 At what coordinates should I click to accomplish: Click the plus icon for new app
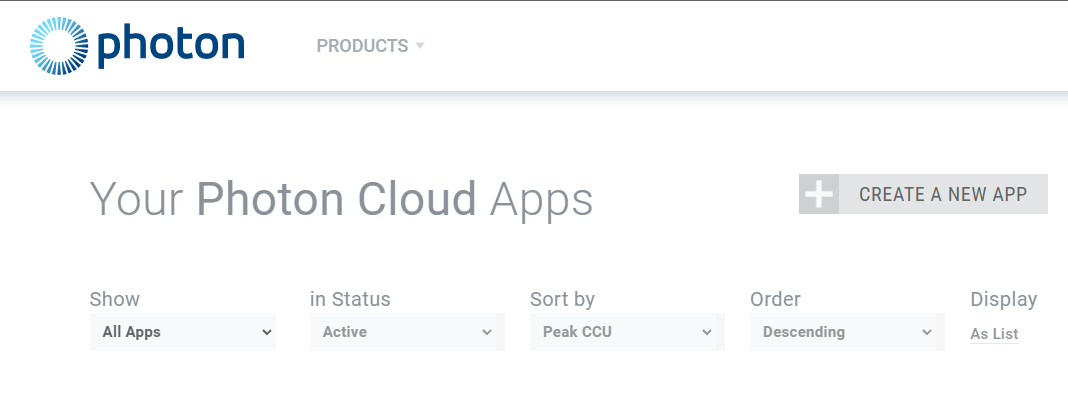pyautogui.click(x=819, y=194)
